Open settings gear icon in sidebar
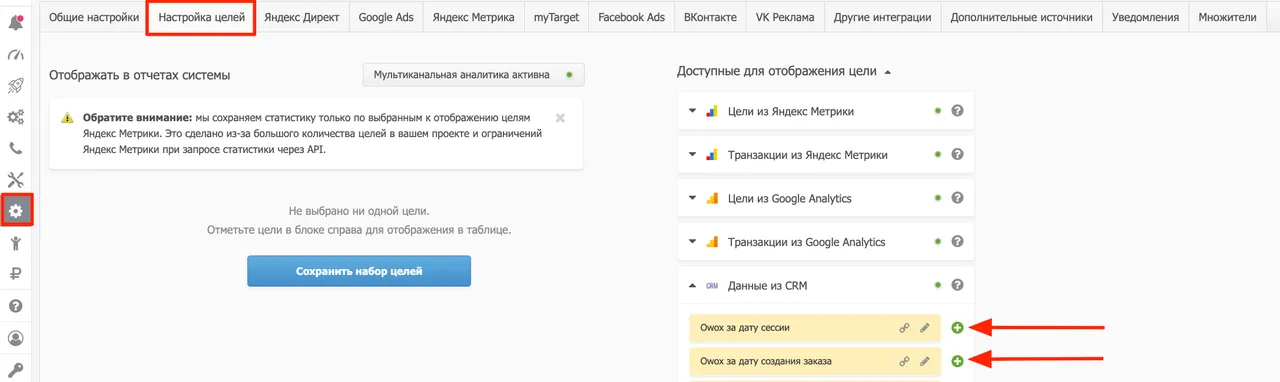 click(16, 211)
